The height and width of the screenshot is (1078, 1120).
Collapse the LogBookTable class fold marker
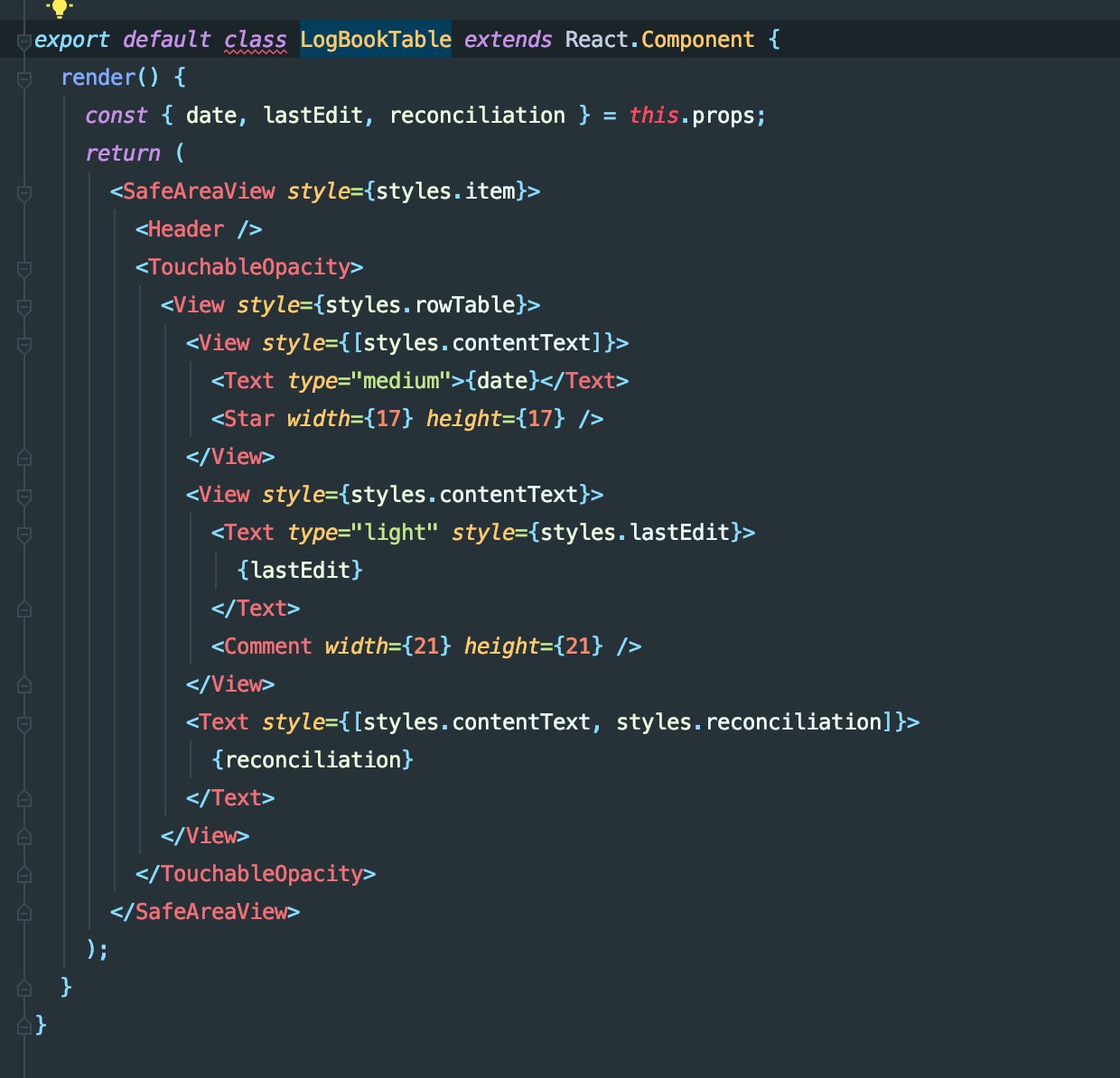tap(24, 41)
